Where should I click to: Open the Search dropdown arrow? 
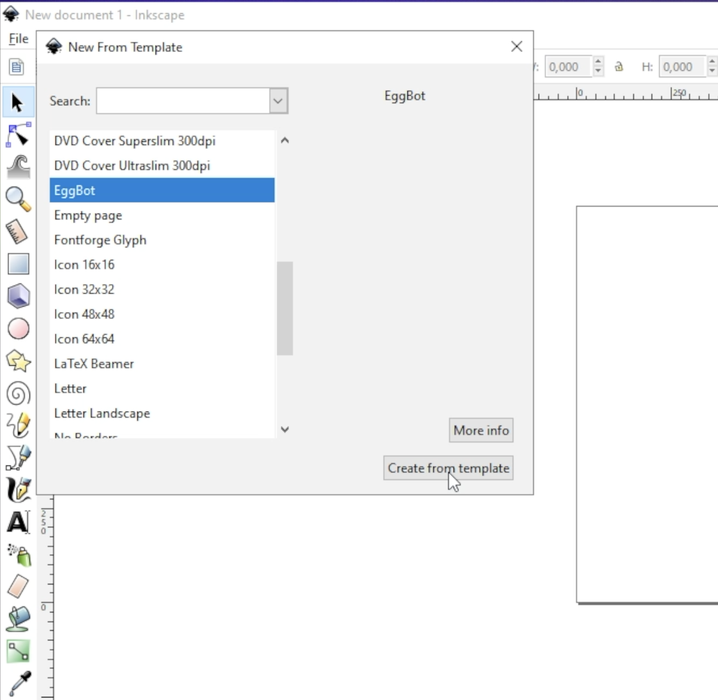278,101
